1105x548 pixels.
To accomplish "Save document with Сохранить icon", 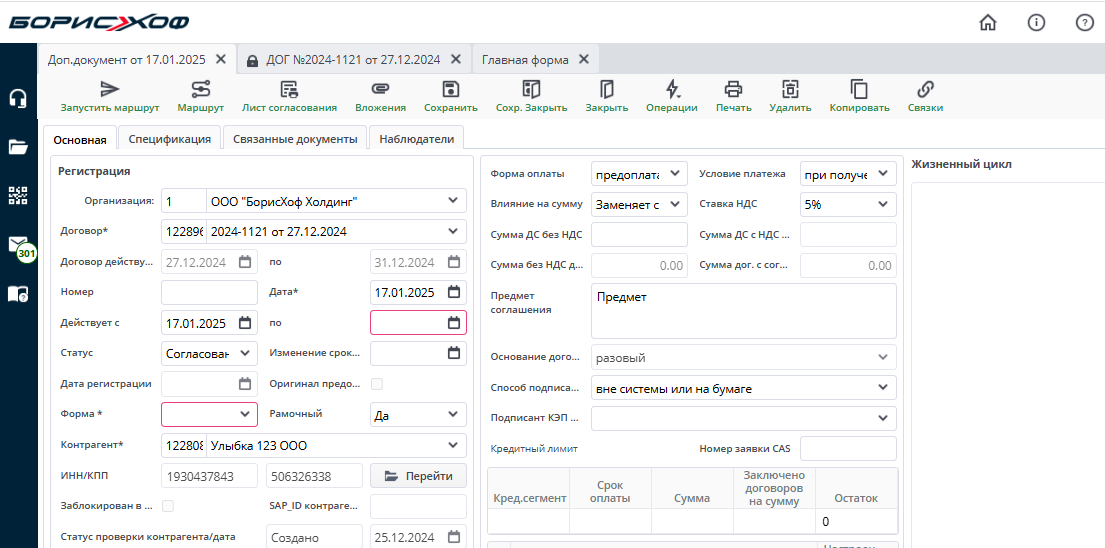I will 451,89.
